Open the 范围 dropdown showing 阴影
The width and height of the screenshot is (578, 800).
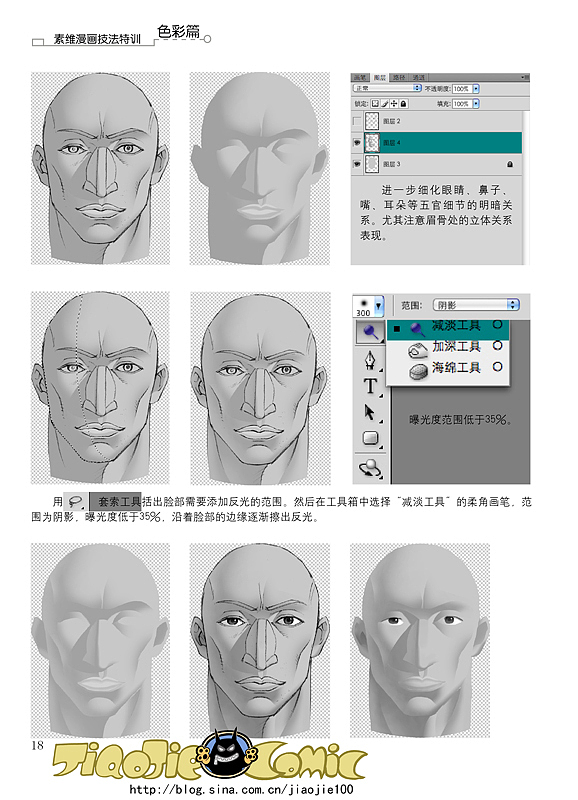476,305
